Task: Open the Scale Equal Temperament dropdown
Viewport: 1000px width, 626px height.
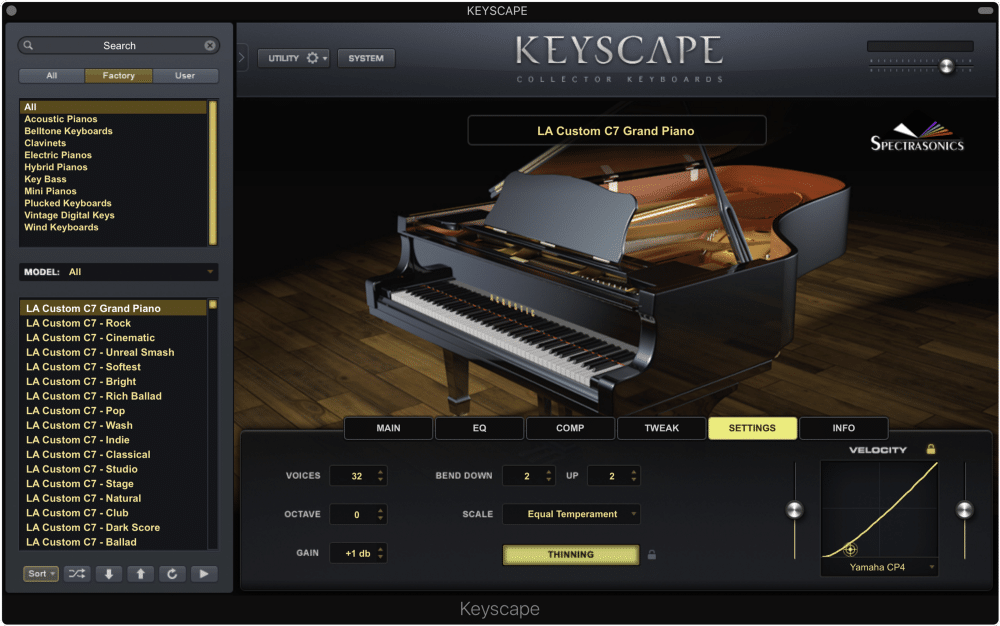Action: click(x=571, y=514)
